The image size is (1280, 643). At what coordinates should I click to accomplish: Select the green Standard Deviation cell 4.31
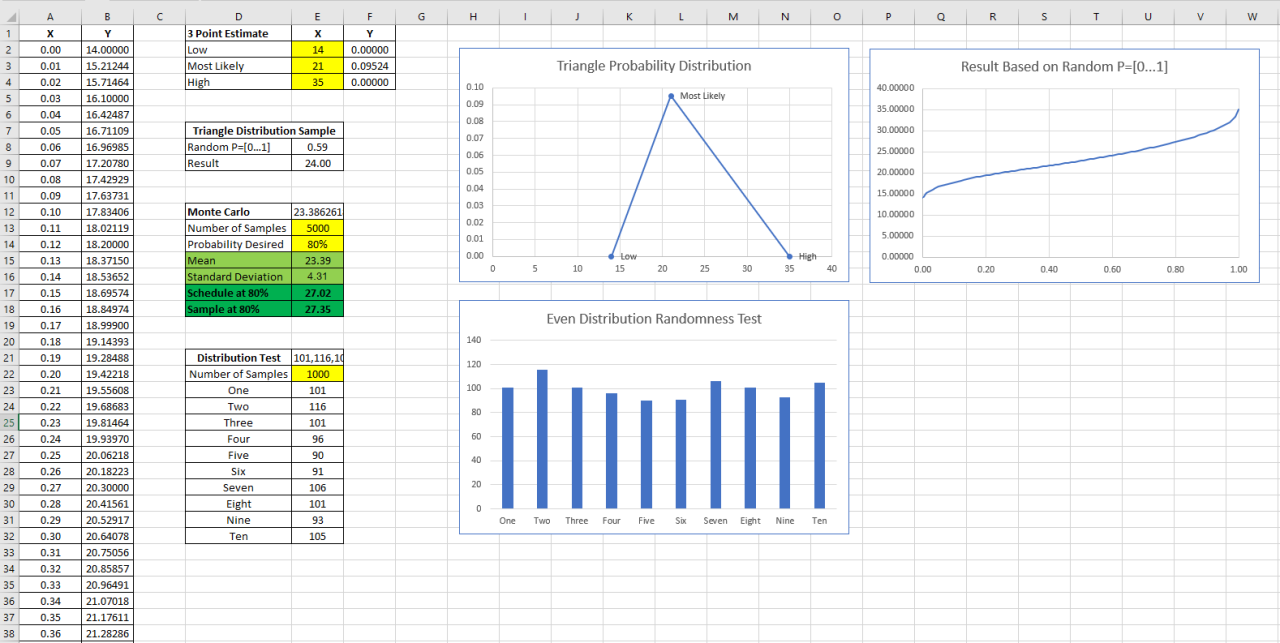[x=317, y=276]
